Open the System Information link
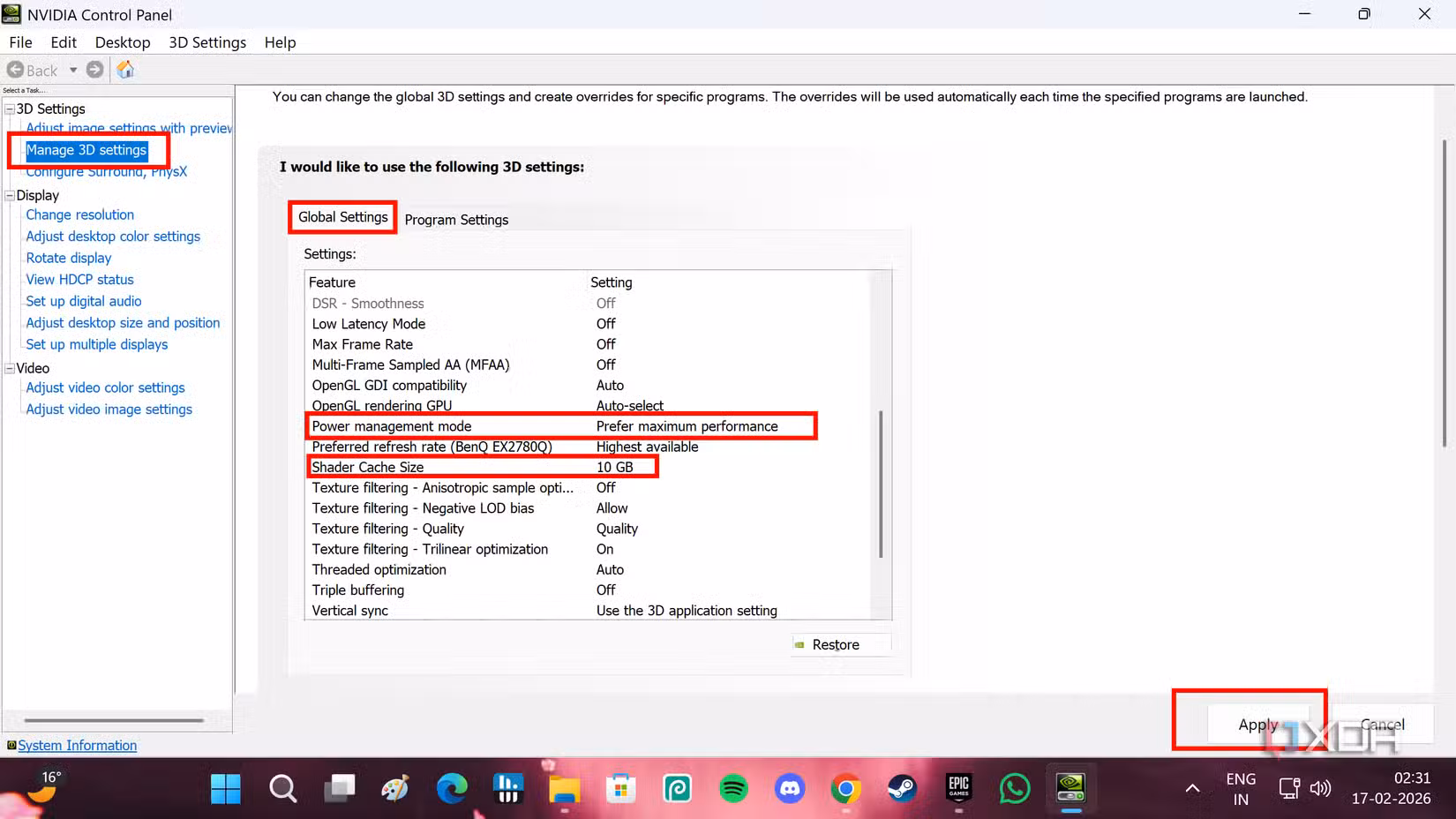 78,746
